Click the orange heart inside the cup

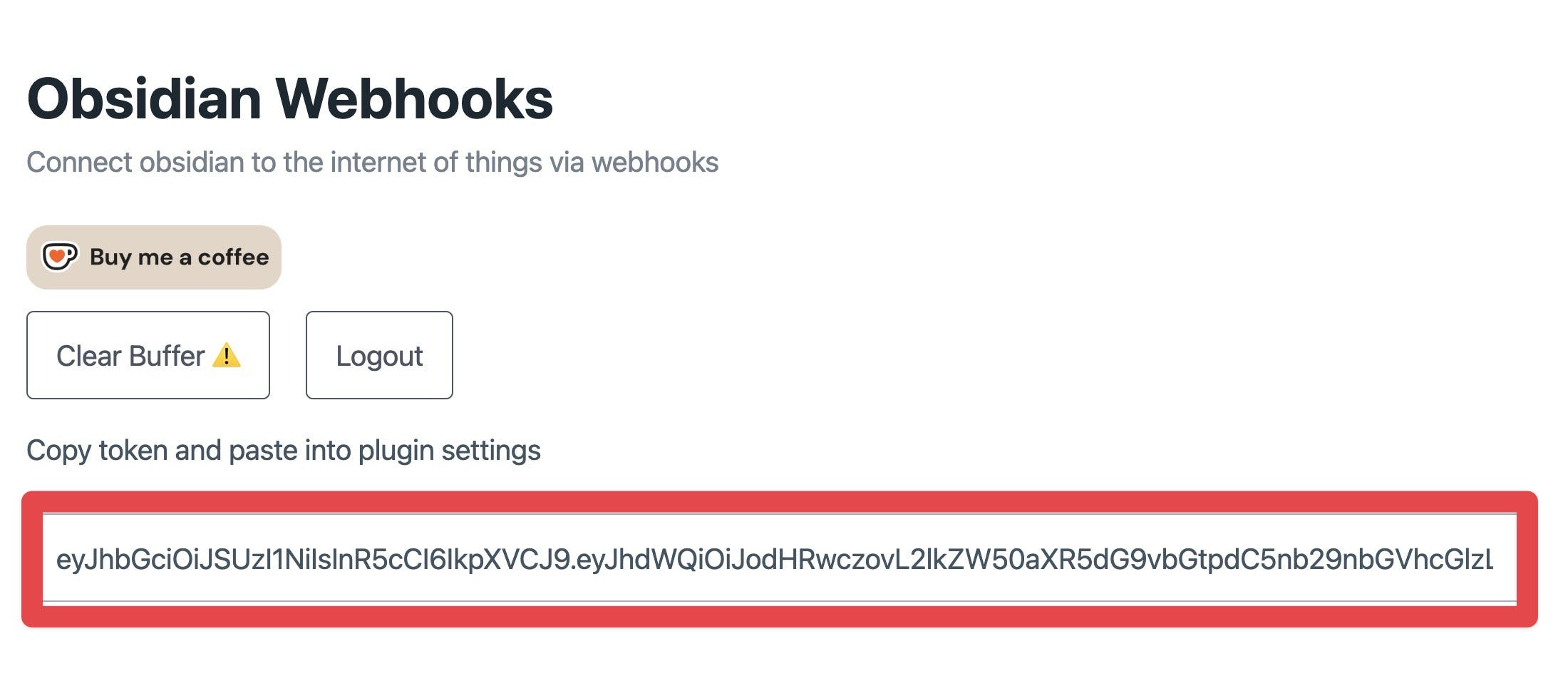point(57,255)
